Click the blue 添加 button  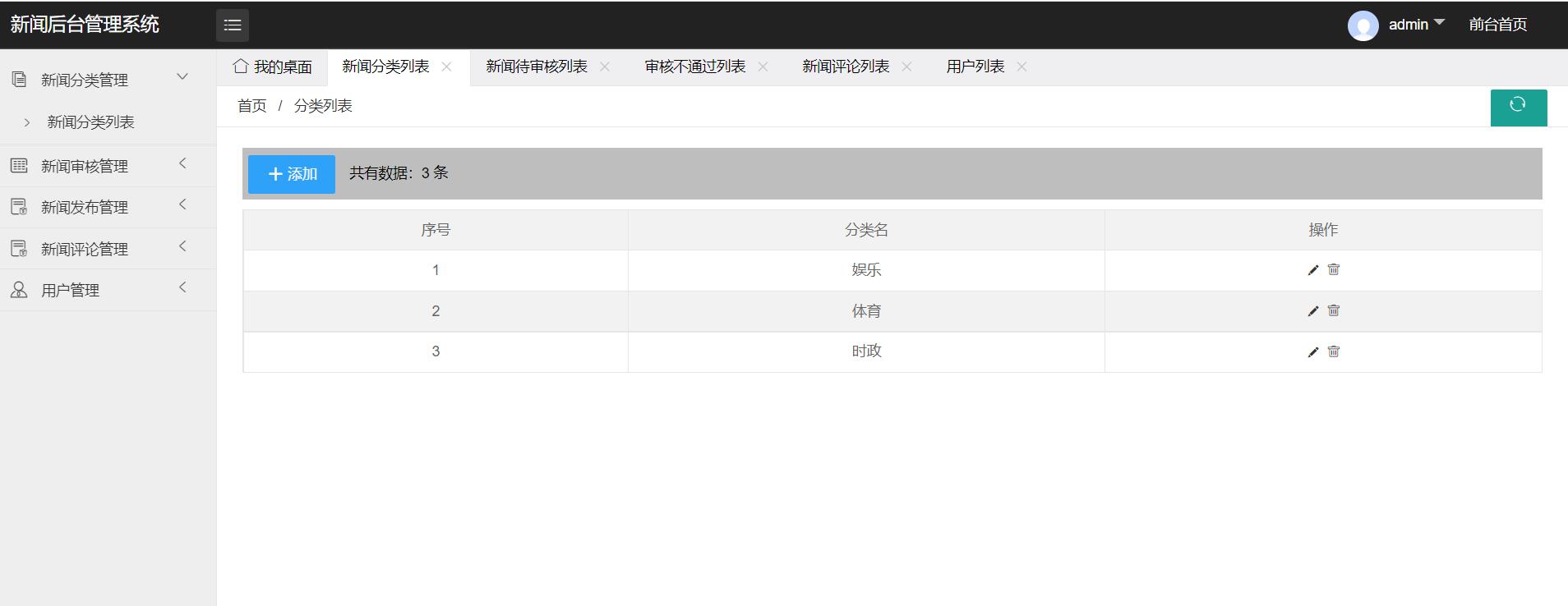(x=292, y=174)
